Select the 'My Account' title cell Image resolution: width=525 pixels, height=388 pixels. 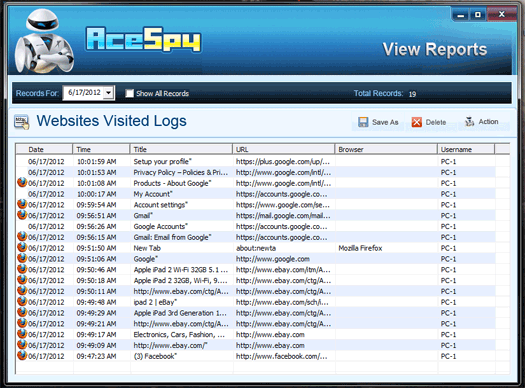tap(153, 194)
